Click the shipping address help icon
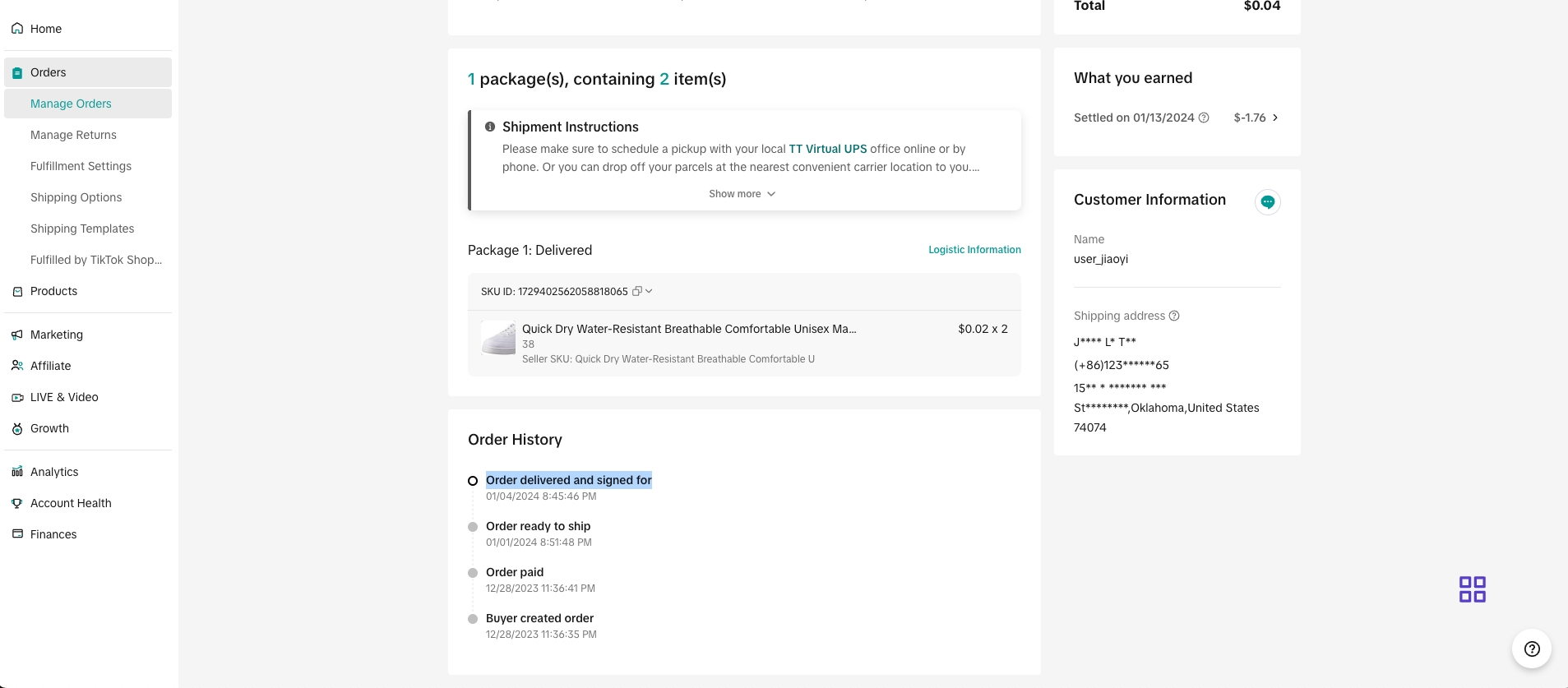 pyautogui.click(x=1174, y=316)
